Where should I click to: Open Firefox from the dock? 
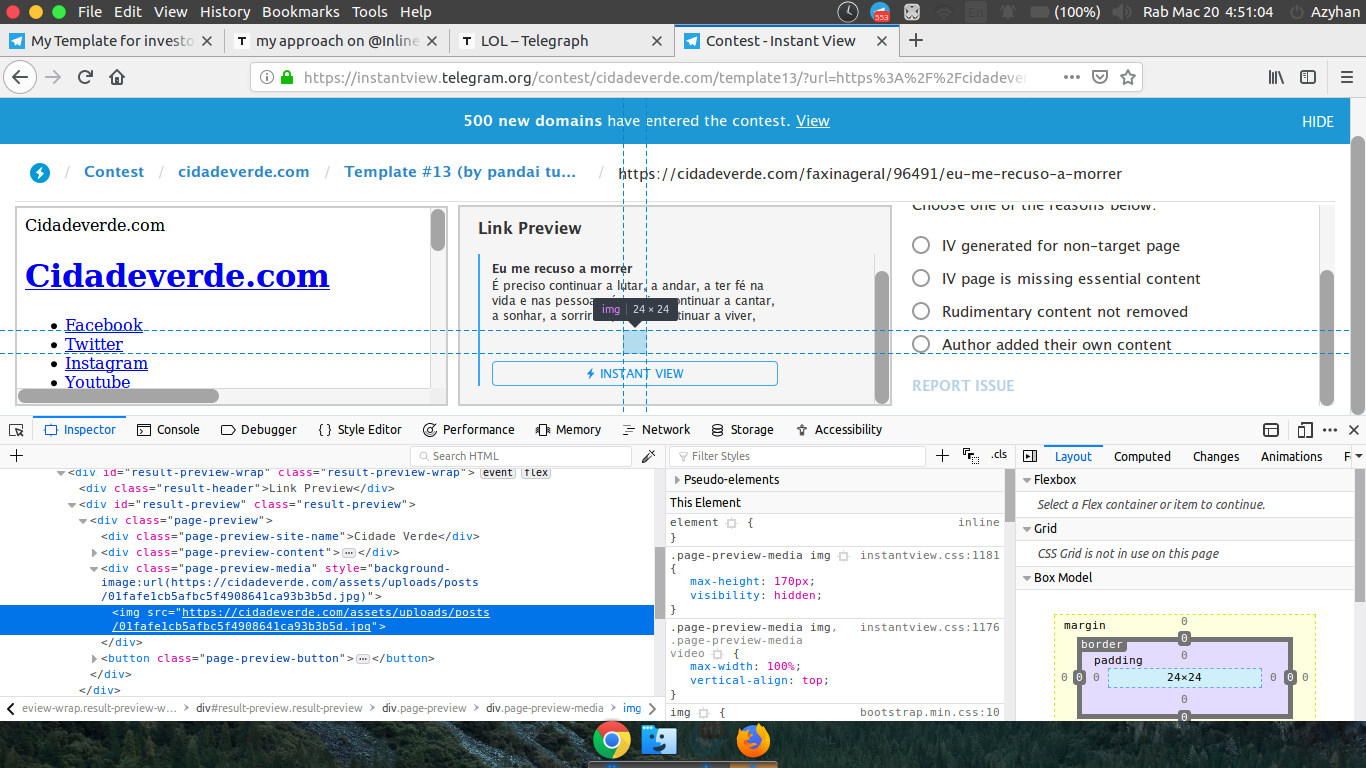tap(752, 741)
